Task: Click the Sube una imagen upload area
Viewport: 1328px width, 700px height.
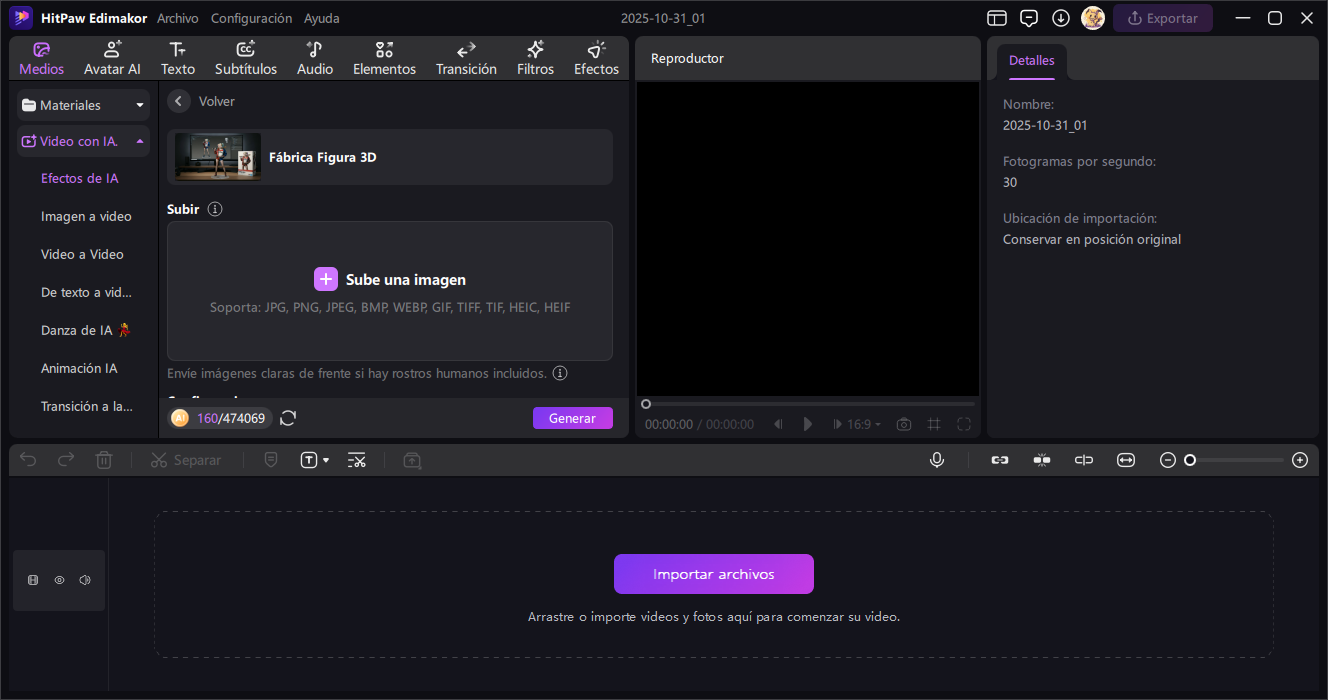Action: coord(390,290)
